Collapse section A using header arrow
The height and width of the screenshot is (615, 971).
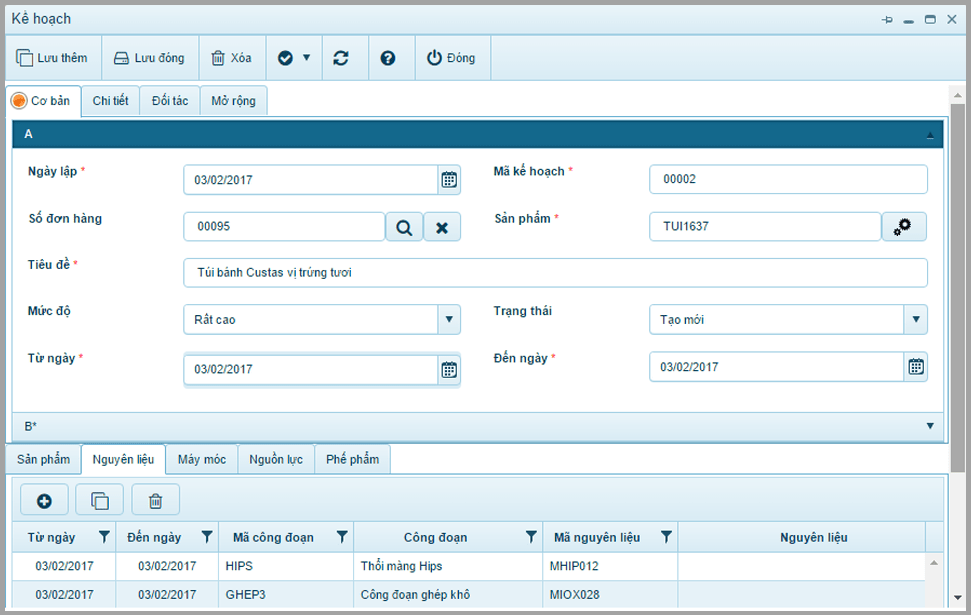coord(930,135)
